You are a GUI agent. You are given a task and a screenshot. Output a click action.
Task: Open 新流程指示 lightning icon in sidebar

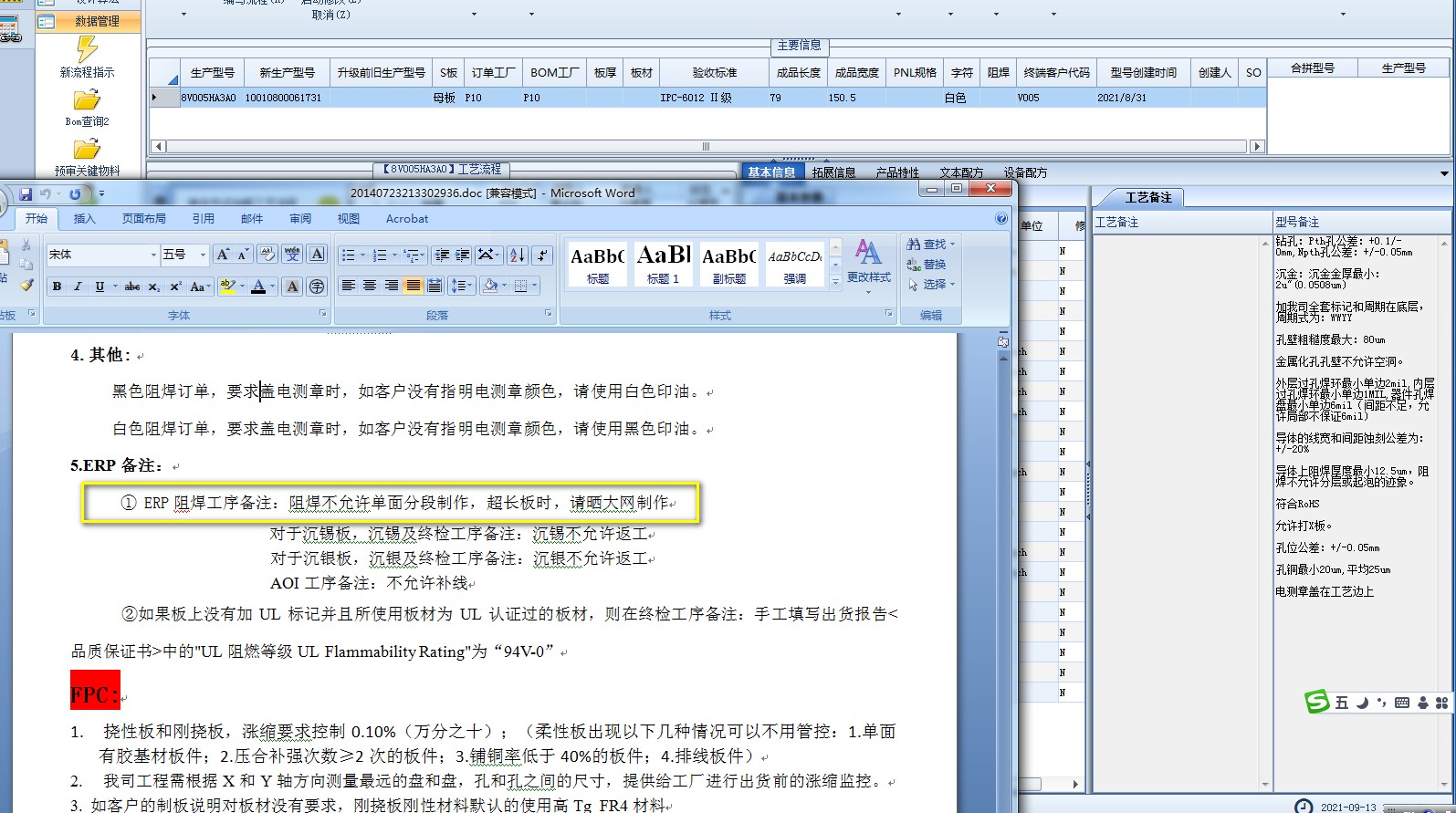[x=87, y=49]
